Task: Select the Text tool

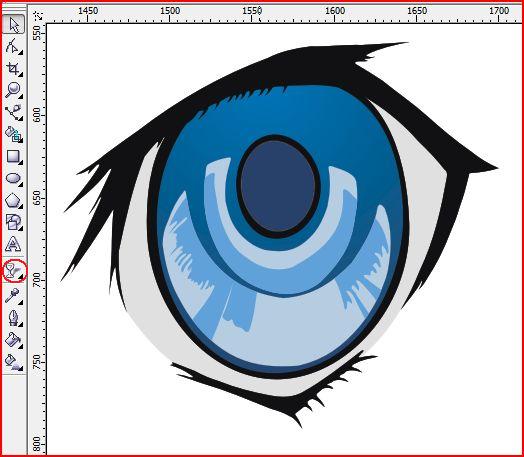Action: (x=13, y=244)
